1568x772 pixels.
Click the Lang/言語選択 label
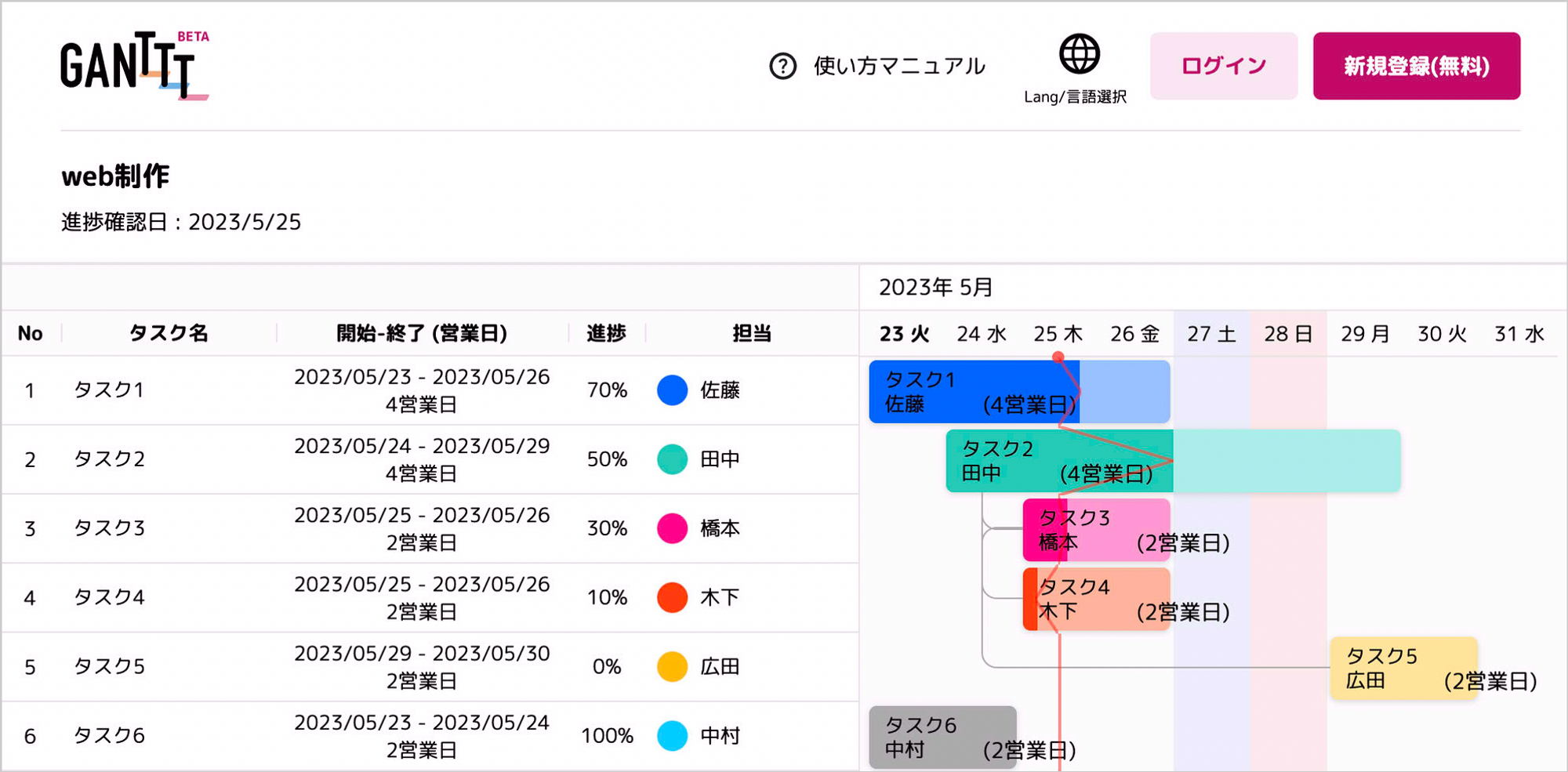click(x=1075, y=97)
